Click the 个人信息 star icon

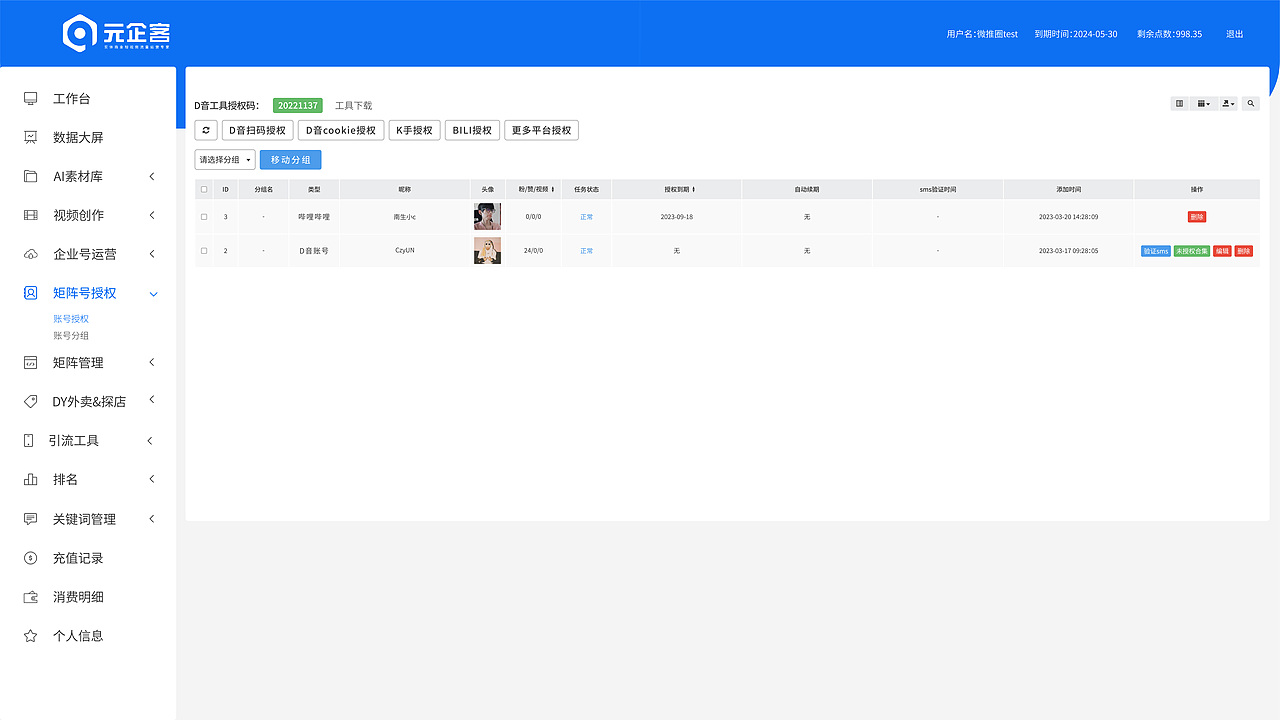coord(31,635)
